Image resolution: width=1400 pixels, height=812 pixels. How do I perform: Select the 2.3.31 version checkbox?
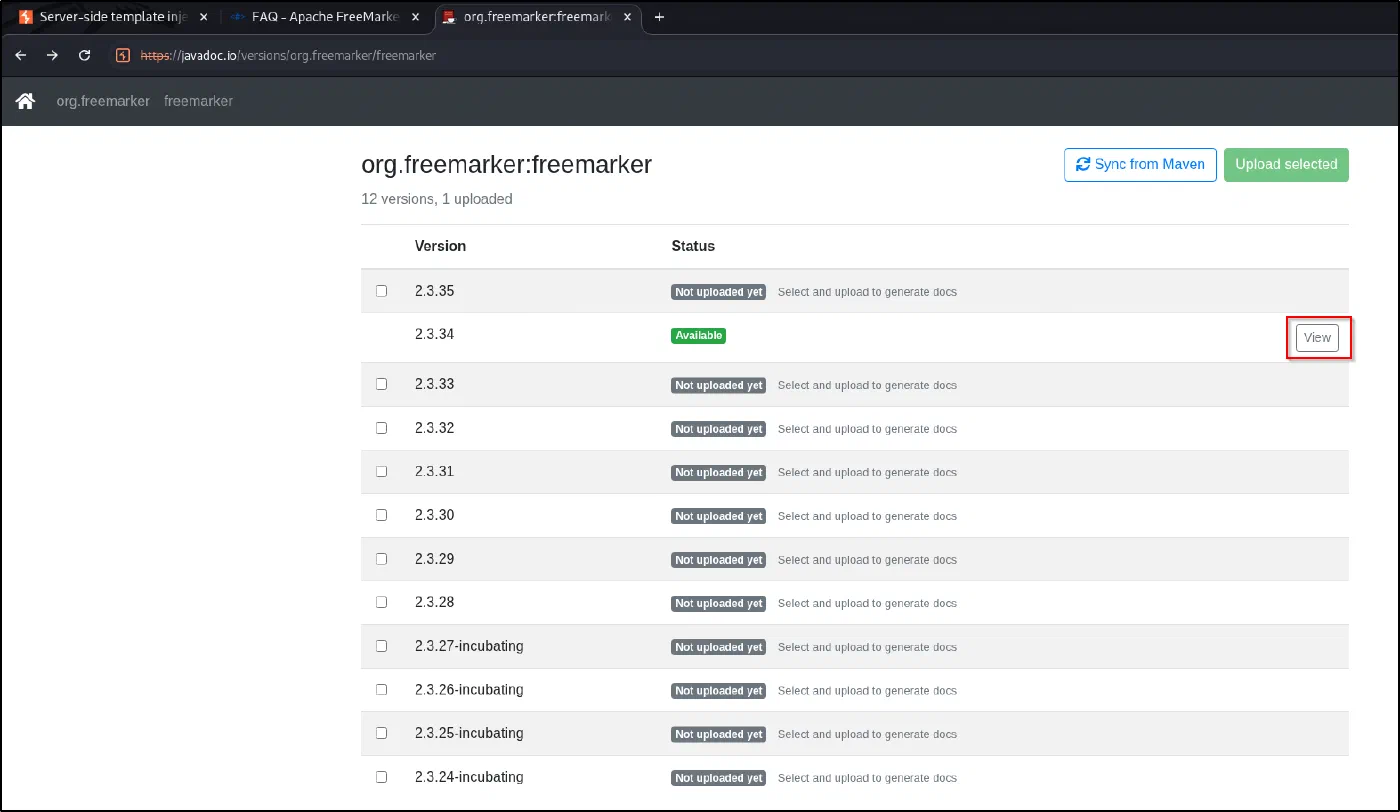point(381,471)
